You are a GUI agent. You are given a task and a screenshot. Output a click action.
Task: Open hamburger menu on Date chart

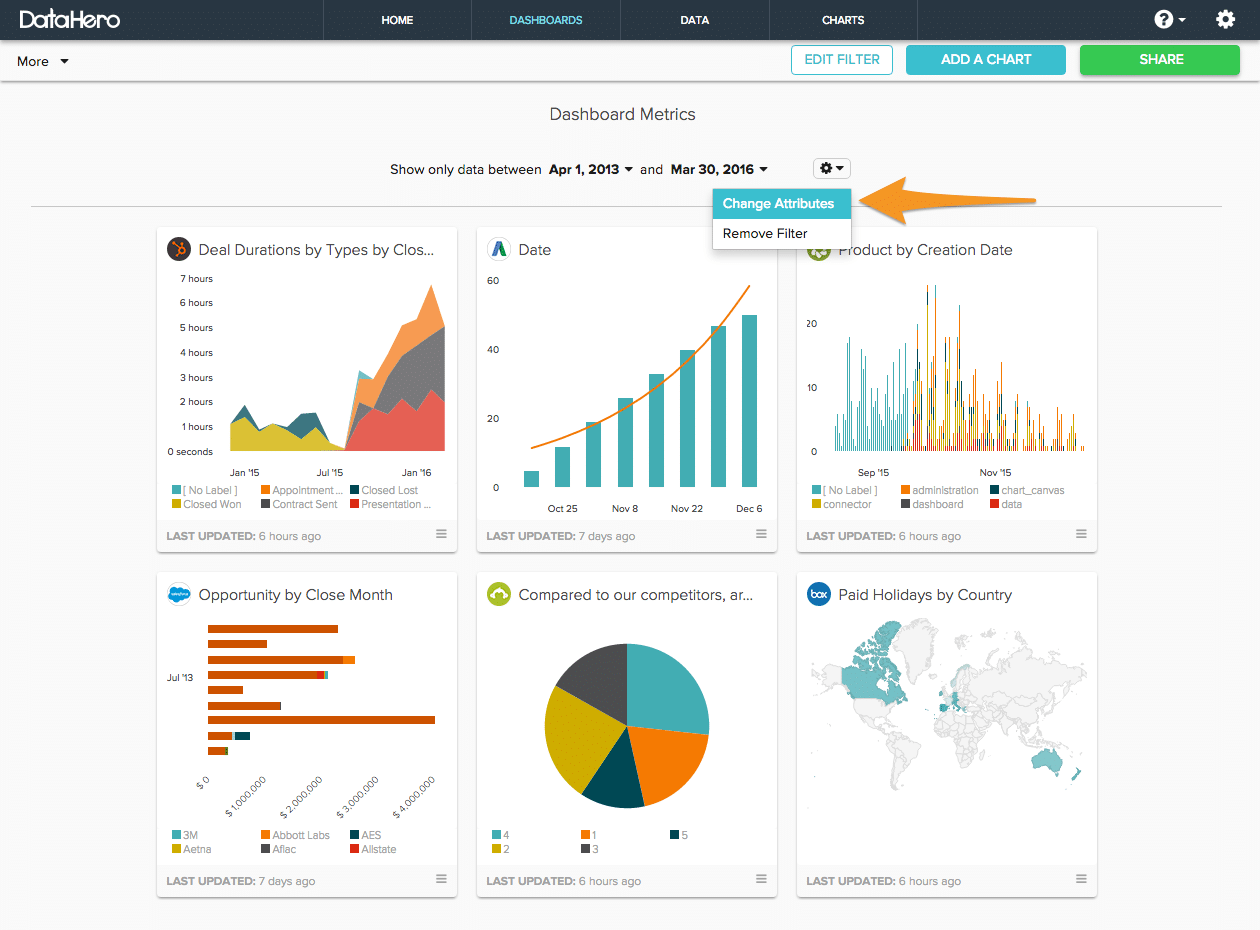[761, 534]
